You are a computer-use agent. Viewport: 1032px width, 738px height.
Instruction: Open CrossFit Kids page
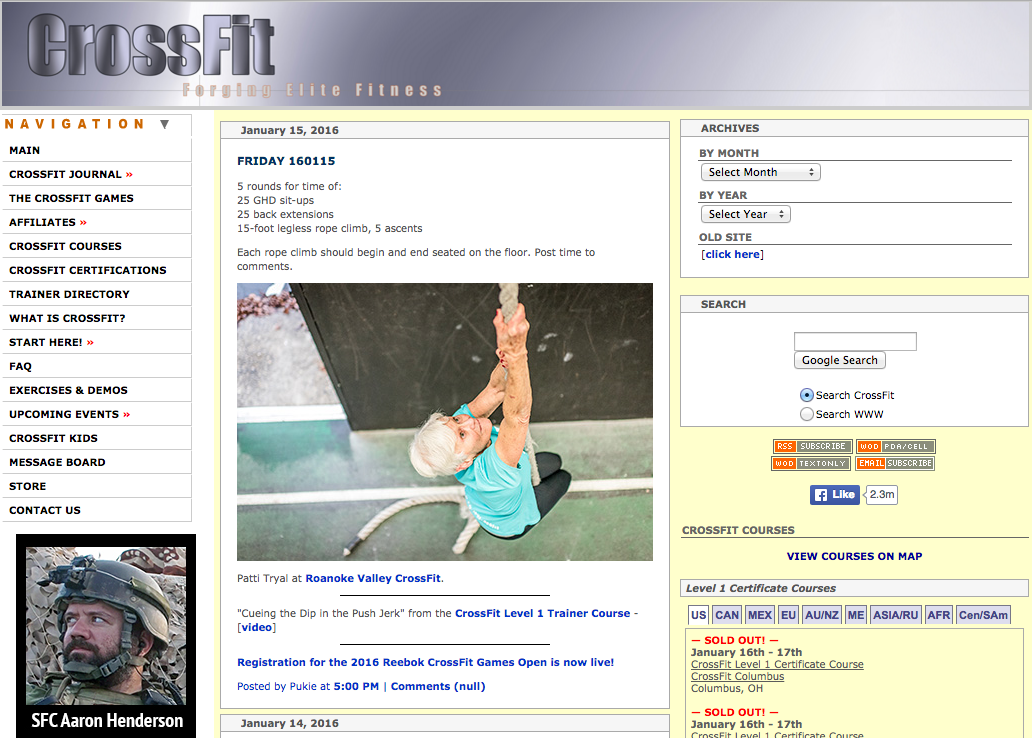click(x=97, y=438)
